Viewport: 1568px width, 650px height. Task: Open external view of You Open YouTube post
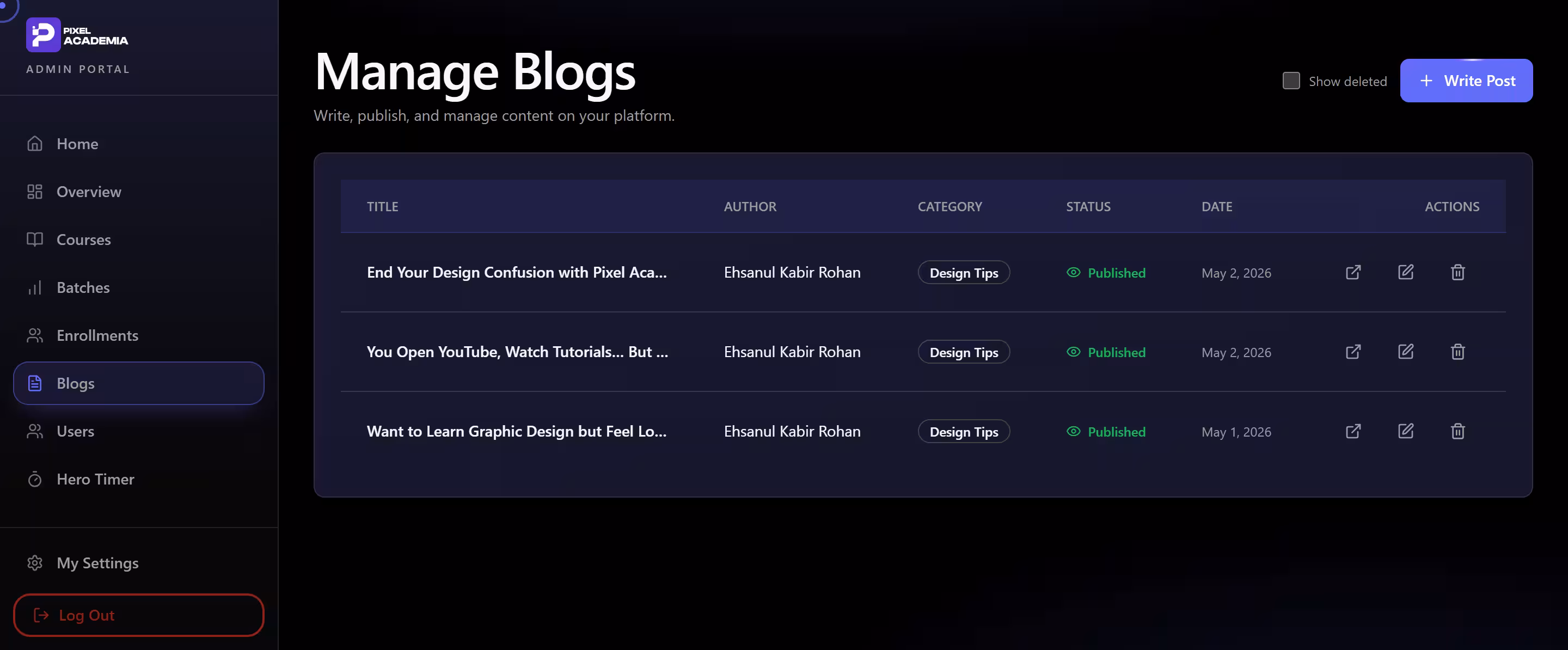point(1352,352)
